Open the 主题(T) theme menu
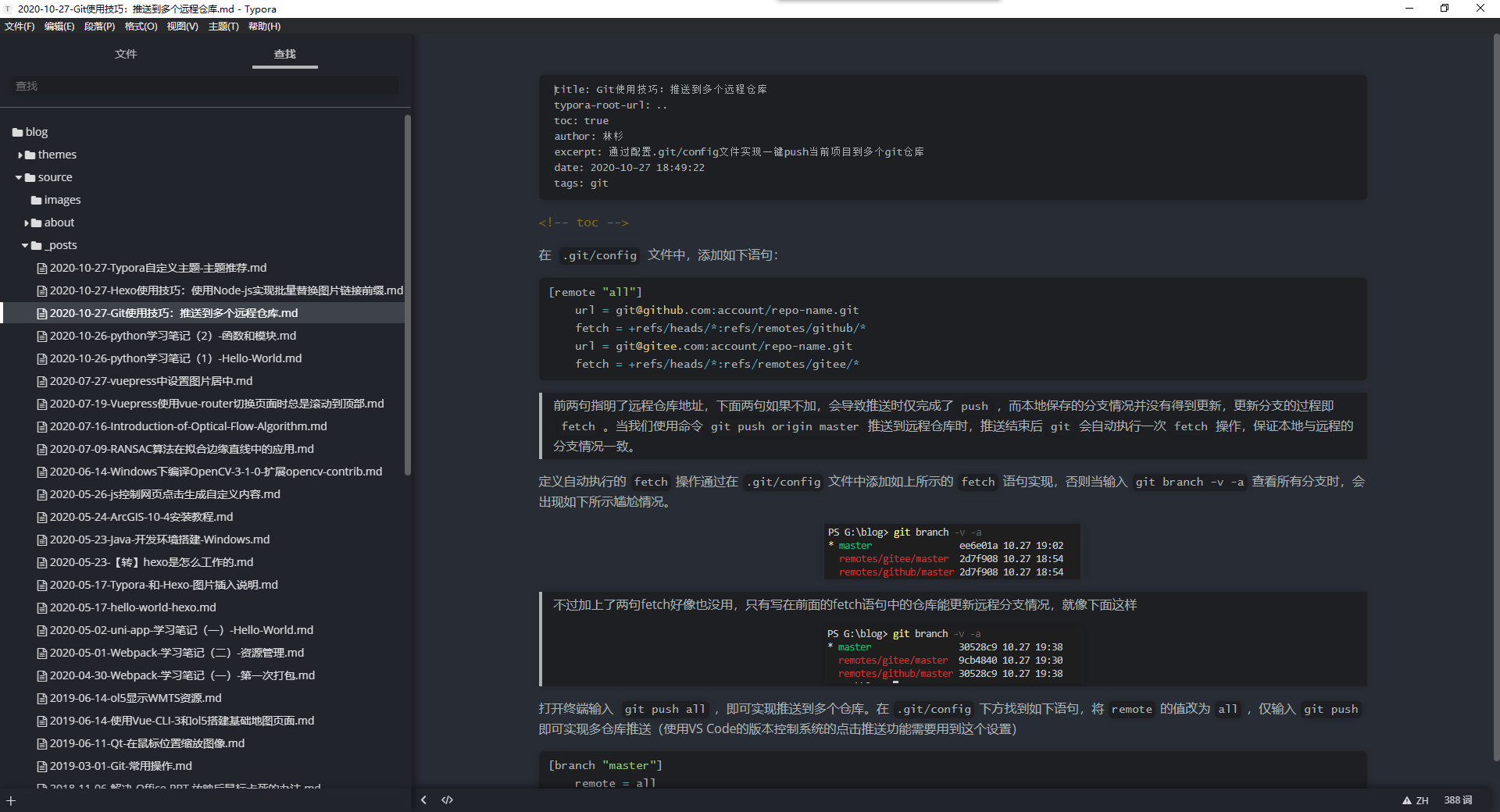 pos(223,27)
